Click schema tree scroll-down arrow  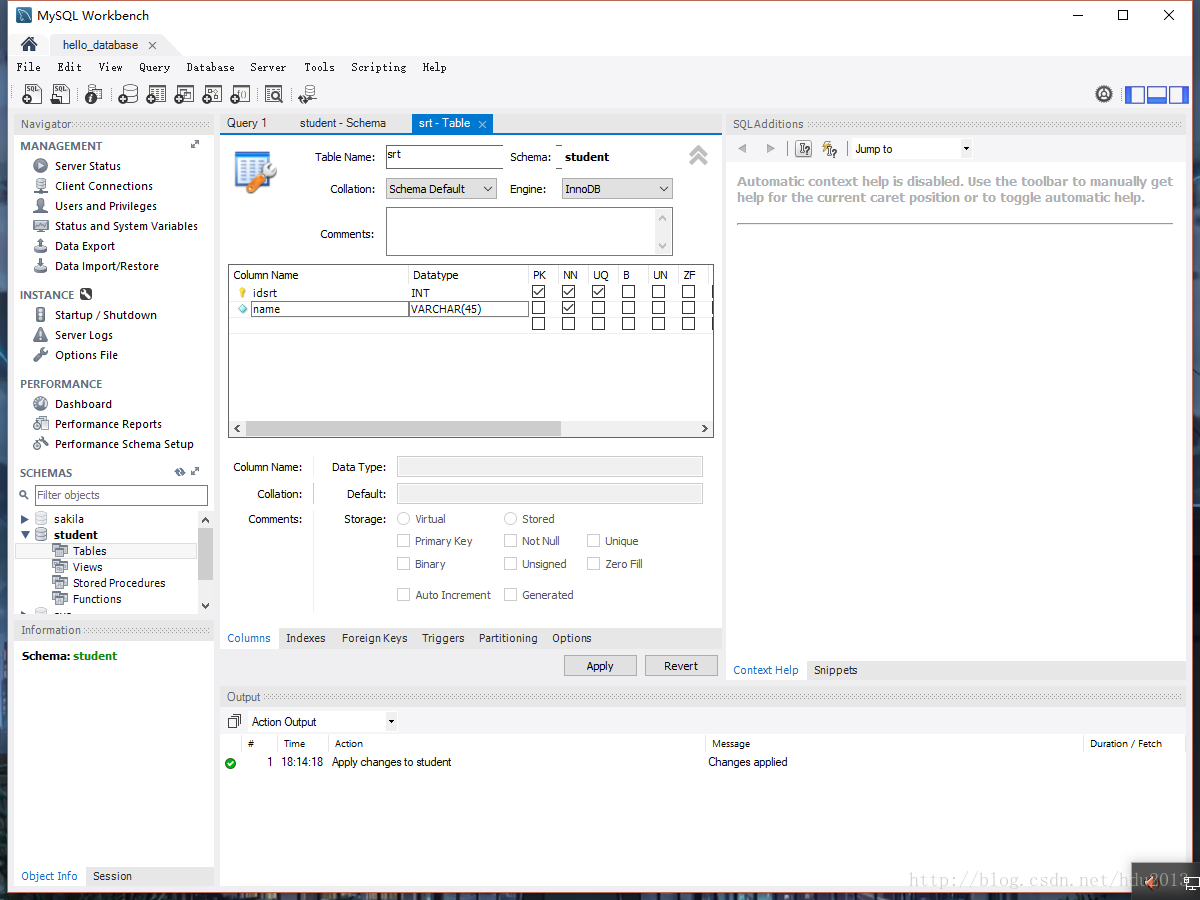[206, 605]
